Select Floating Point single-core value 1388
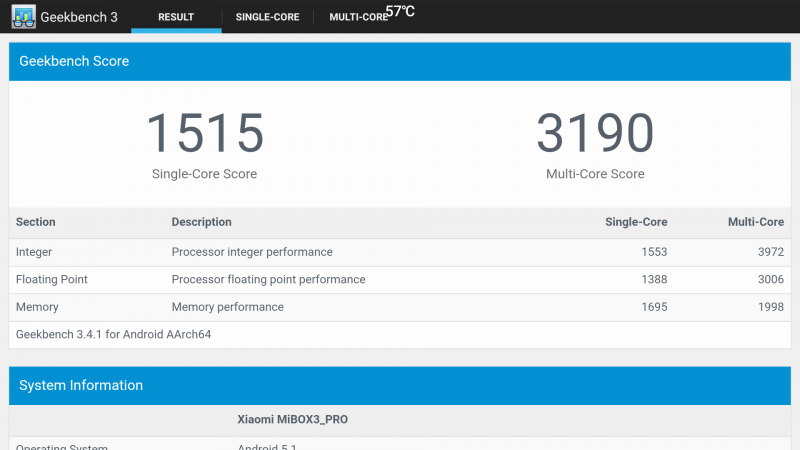The image size is (800, 450). 654,280
